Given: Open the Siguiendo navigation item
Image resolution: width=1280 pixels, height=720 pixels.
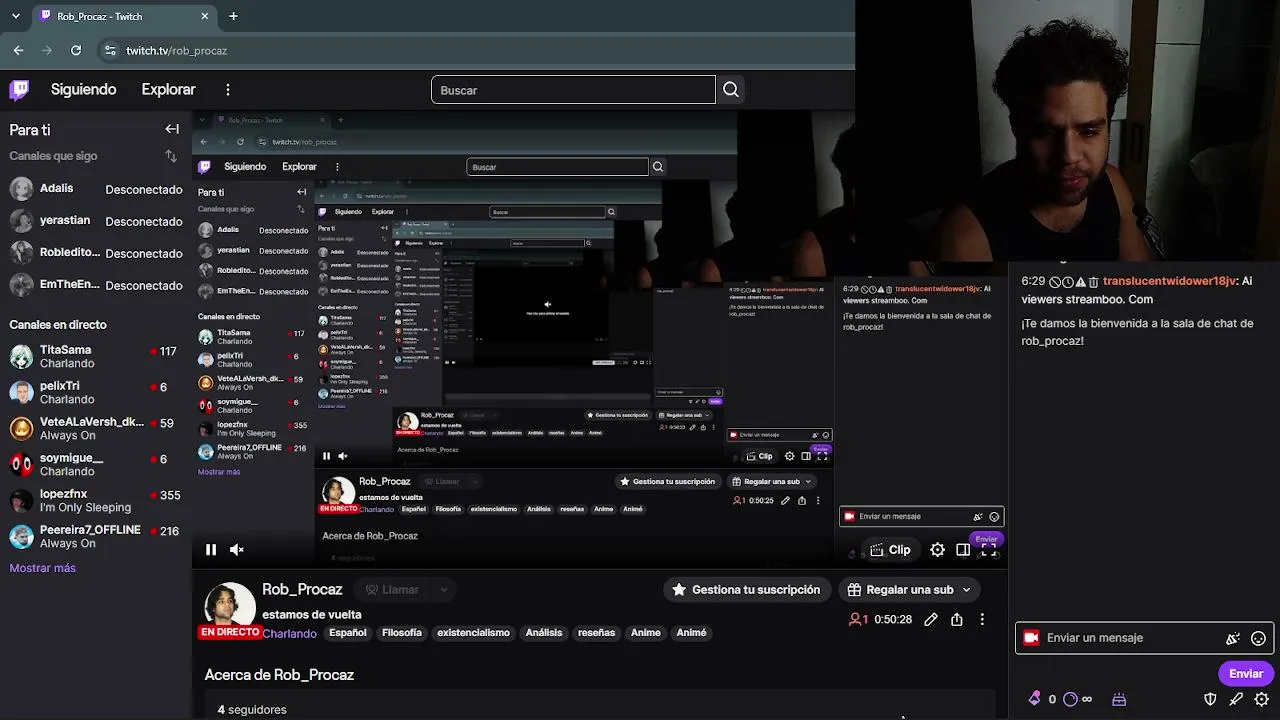Looking at the screenshot, I should tap(84, 90).
